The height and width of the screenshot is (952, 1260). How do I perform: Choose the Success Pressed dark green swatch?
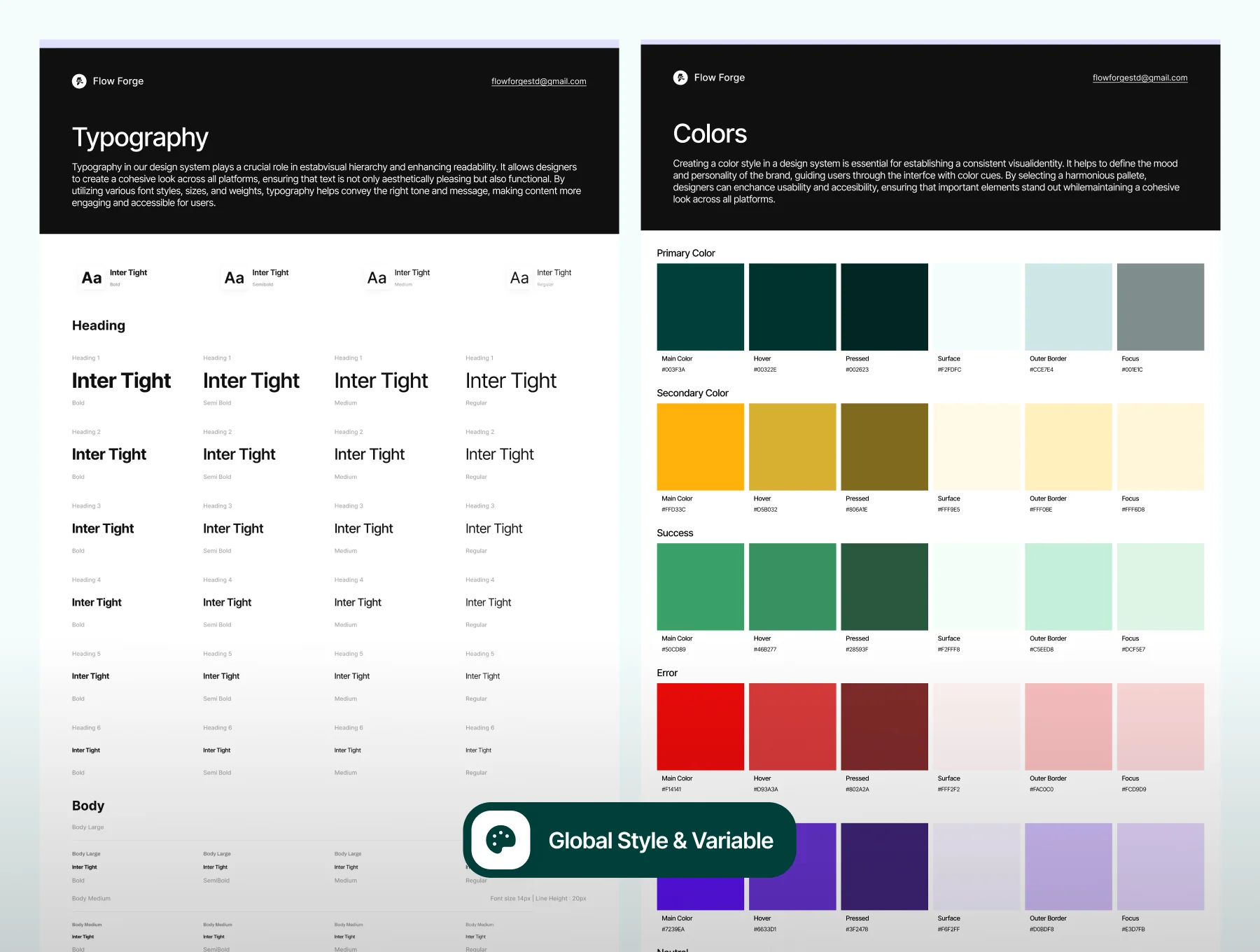pos(885,587)
